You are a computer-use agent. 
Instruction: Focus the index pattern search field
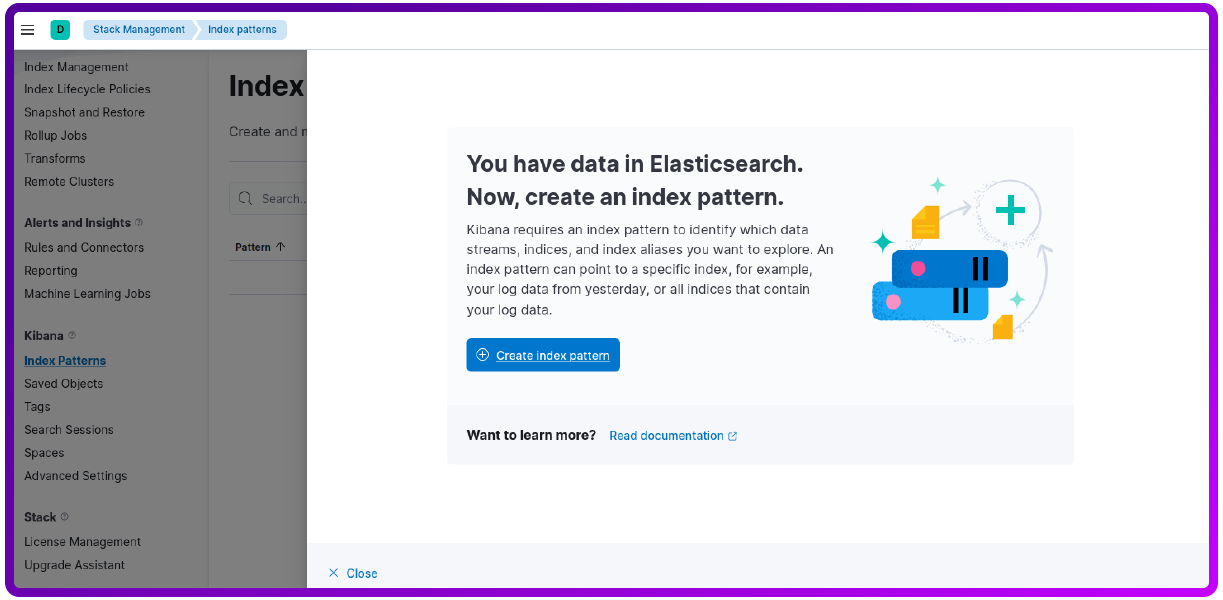(x=282, y=199)
